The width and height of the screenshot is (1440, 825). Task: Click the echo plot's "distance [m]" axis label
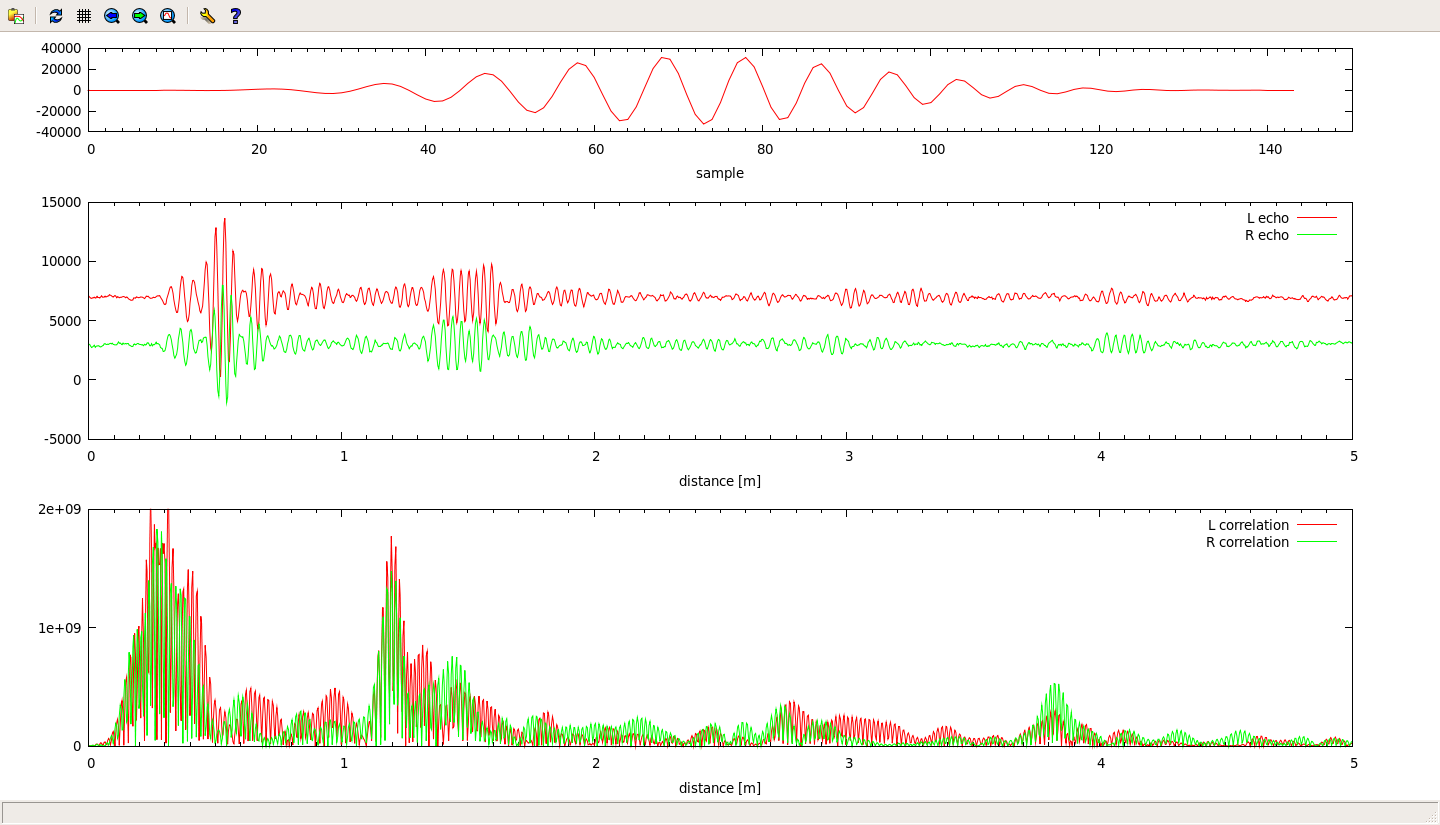[720, 481]
